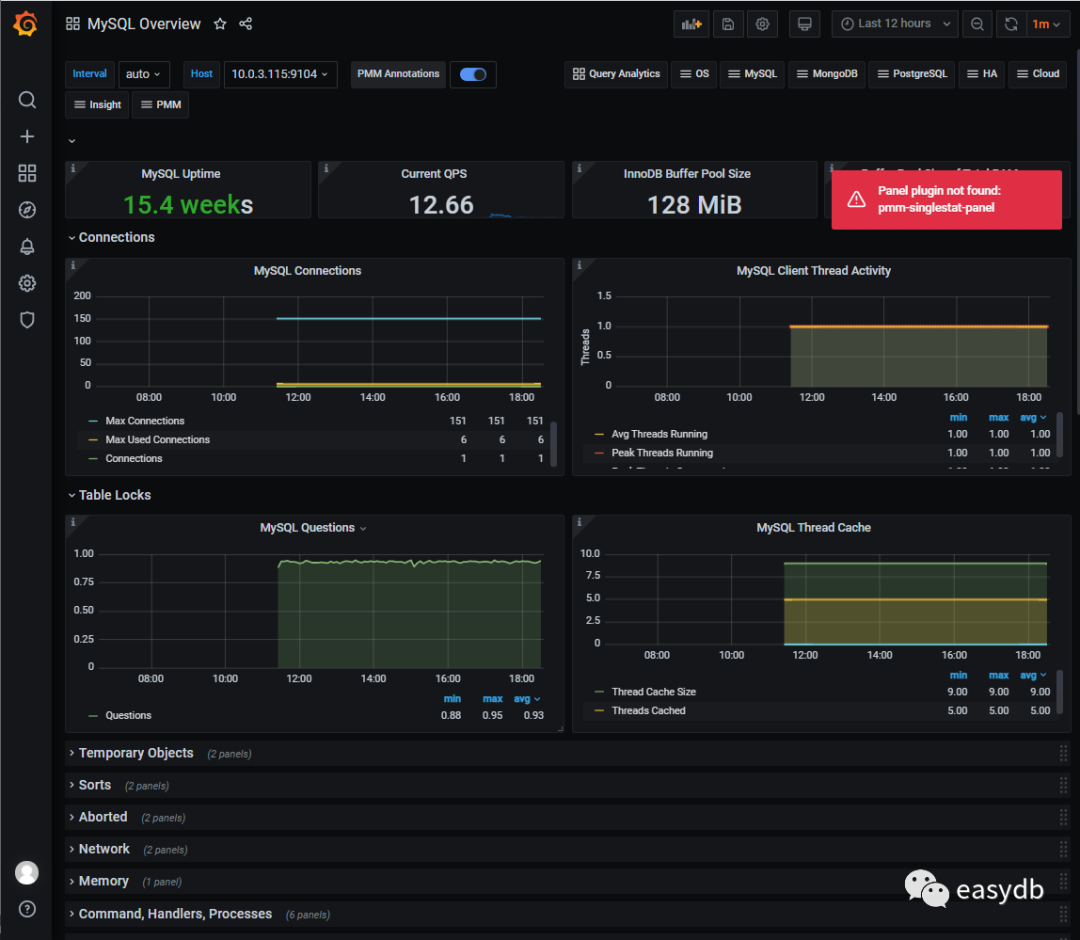Open Alerting bell icon in sidebar

pos(27,246)
